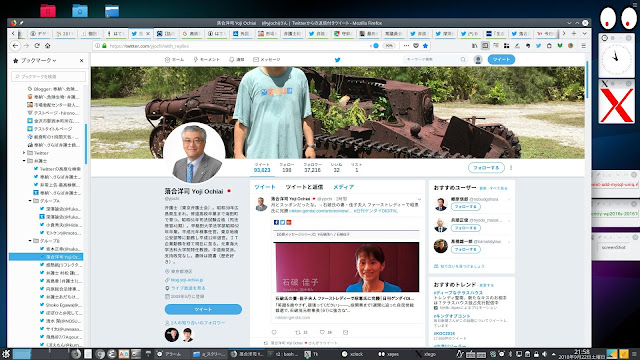640x360 pixels.
Task: Select highlighted 落合洋司 Yoji Ochiai bookmark
Action: pyautogui.click(x=46, y=257)
